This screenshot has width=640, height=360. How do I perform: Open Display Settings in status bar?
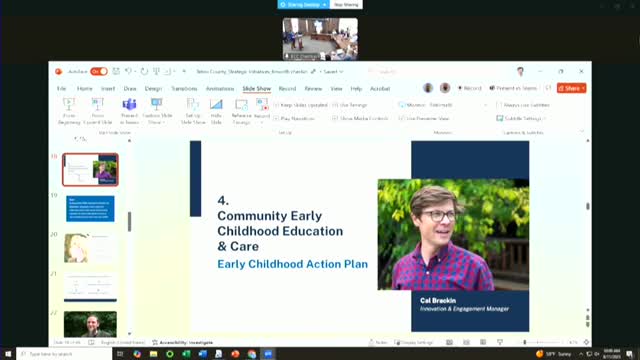pos(414,342)
